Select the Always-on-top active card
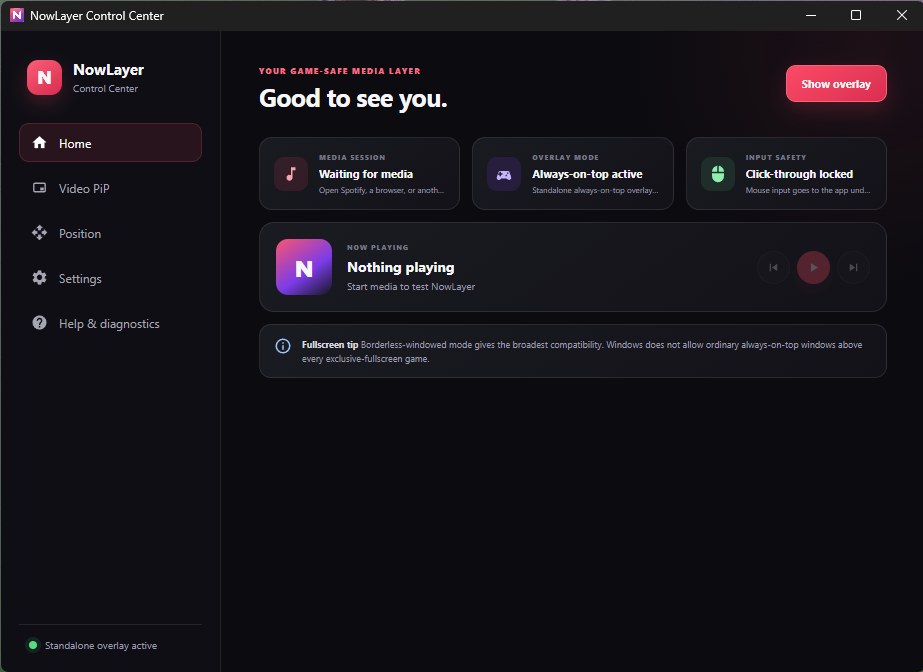This screenshot has height=672, width=923. click(x=573, y=174)
